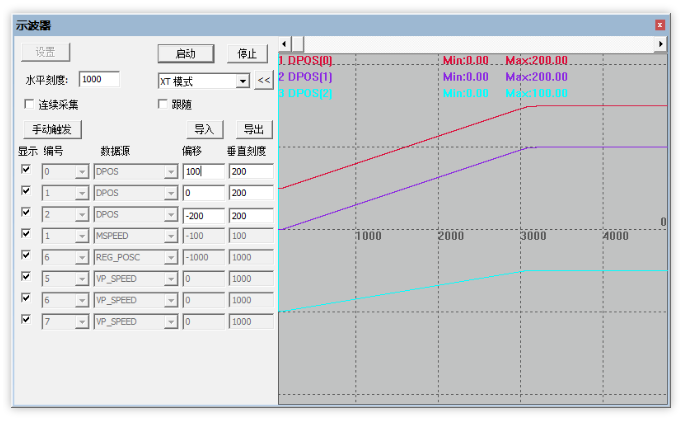This screenshot has width=683, height=421.
Task: Close the 示波器 window
Action: tap(660, 25)
